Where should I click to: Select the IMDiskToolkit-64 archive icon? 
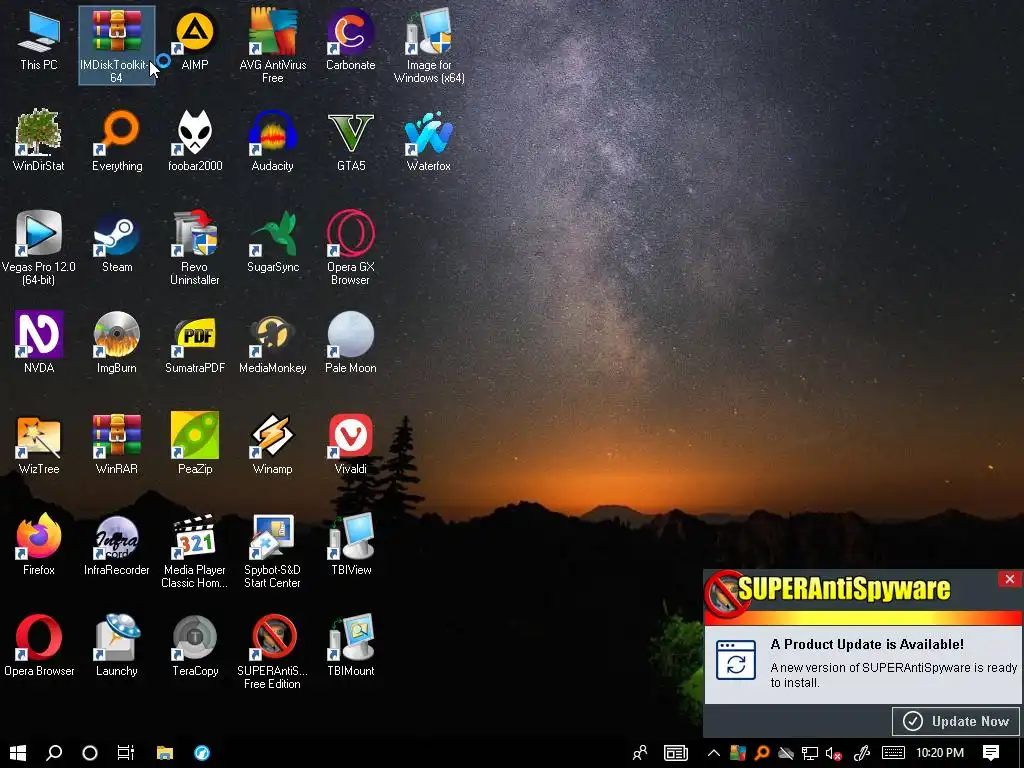(116, 44)
